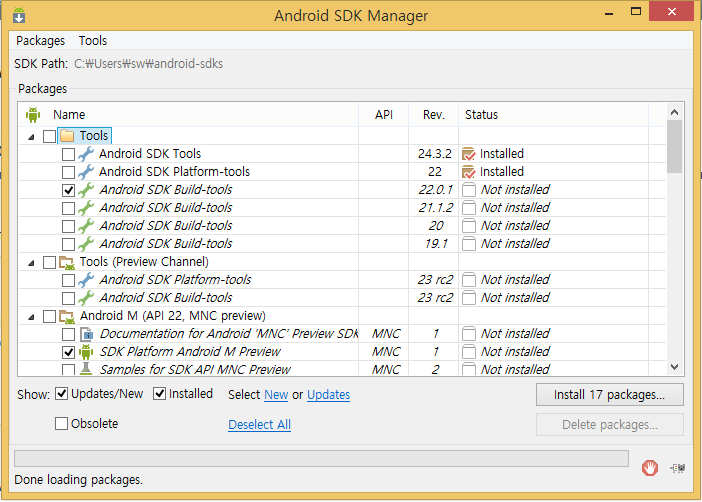Click Tools (Preview Channel) folder icon
Viewport: 702px width, 502px height.
67,262
